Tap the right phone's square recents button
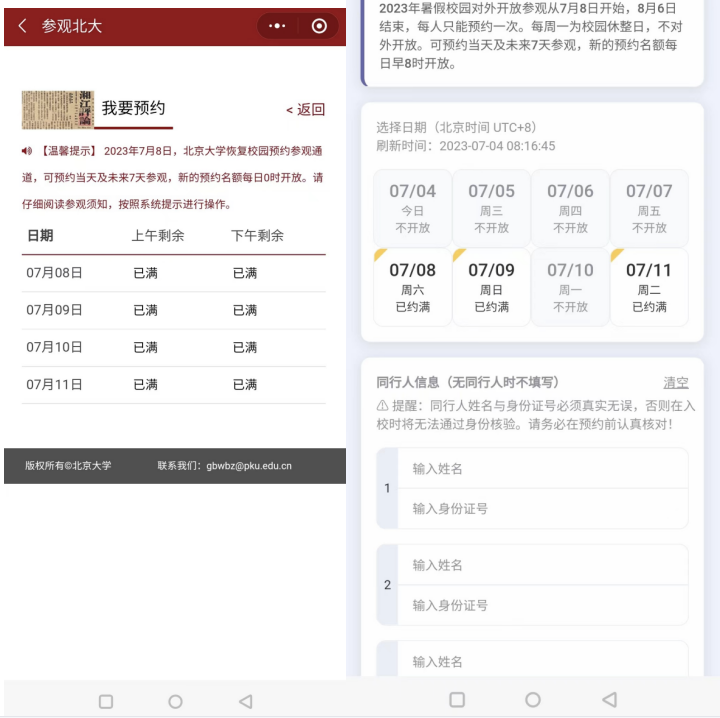 pos(457,700)
